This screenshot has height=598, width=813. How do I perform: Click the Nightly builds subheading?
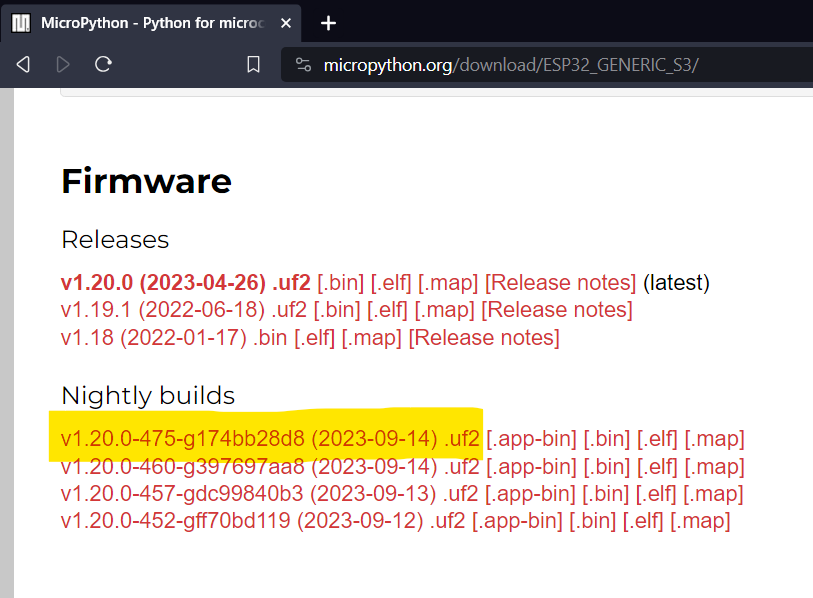click(x=148, y=396)
